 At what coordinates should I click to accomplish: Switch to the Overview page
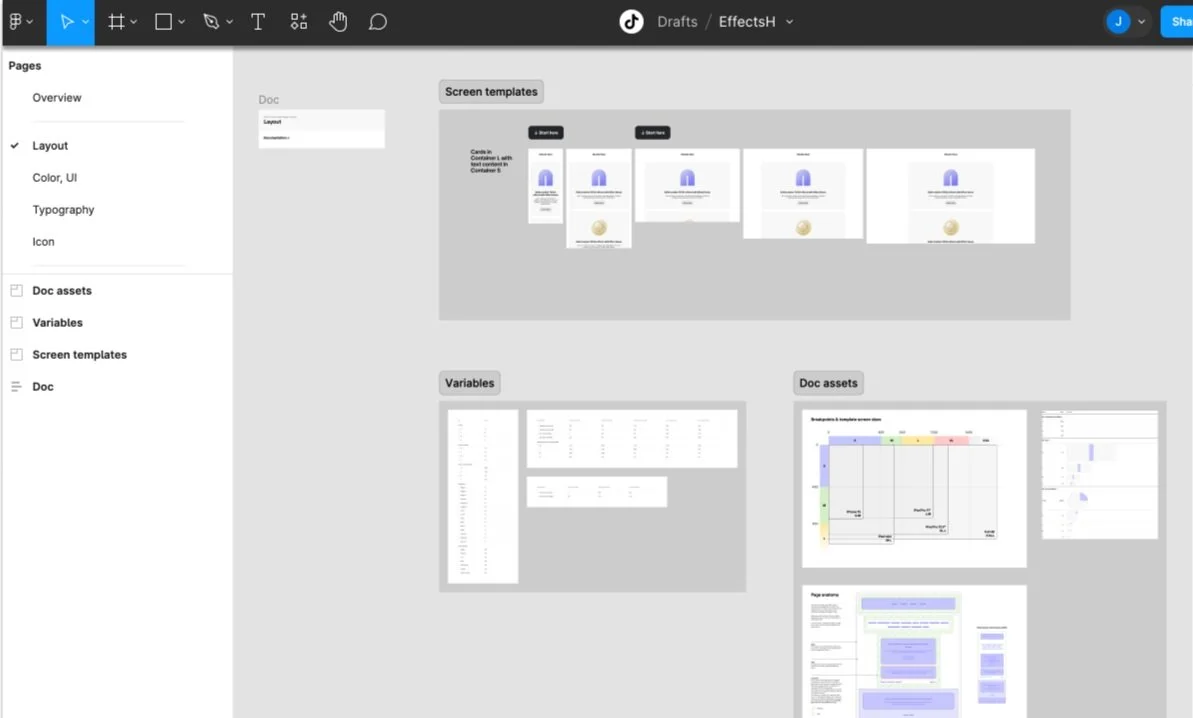pyautogui.click(x=57, y=97)
